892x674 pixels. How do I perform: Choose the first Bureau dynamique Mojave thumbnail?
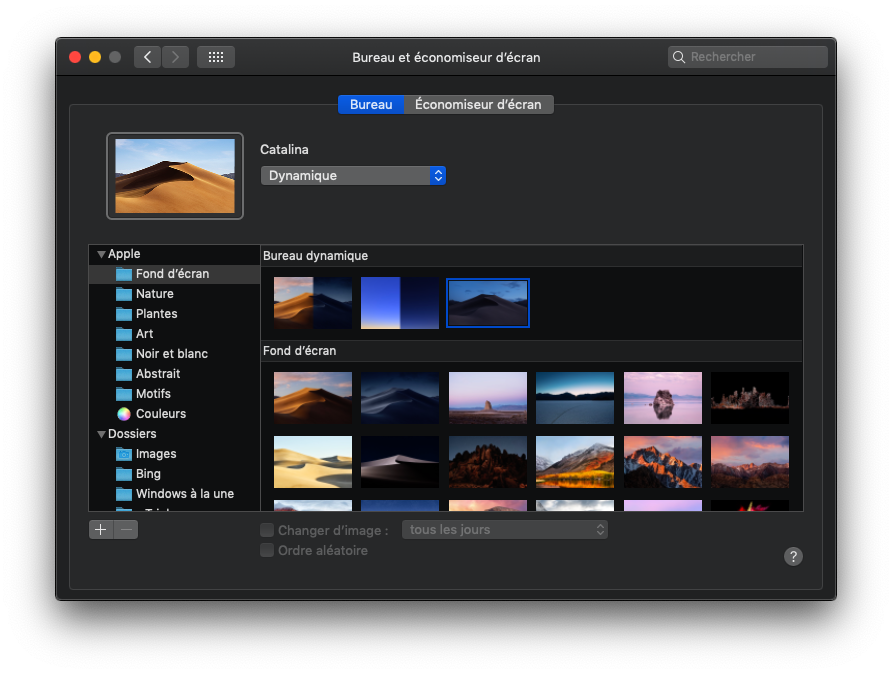313,303
